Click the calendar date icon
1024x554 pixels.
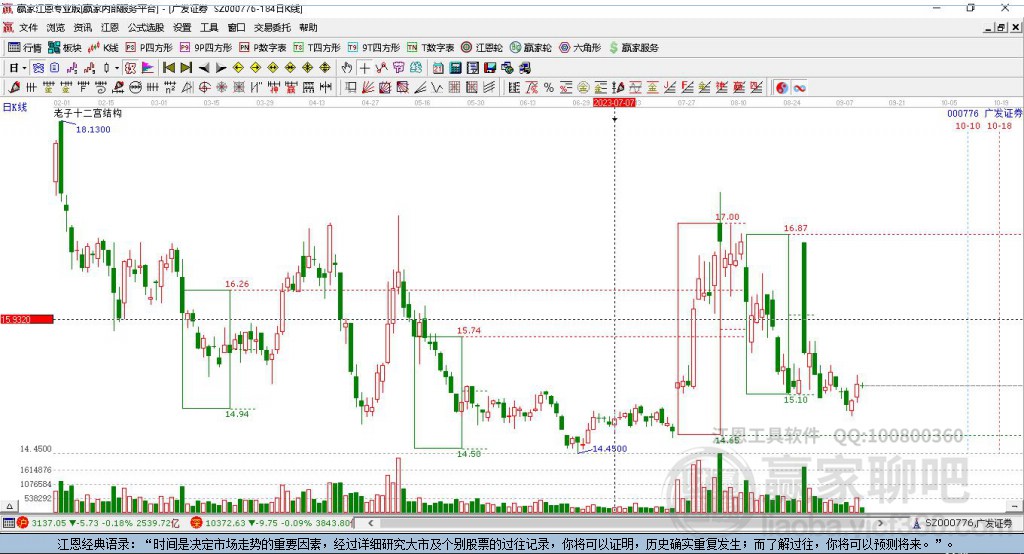tap(438, 68)
